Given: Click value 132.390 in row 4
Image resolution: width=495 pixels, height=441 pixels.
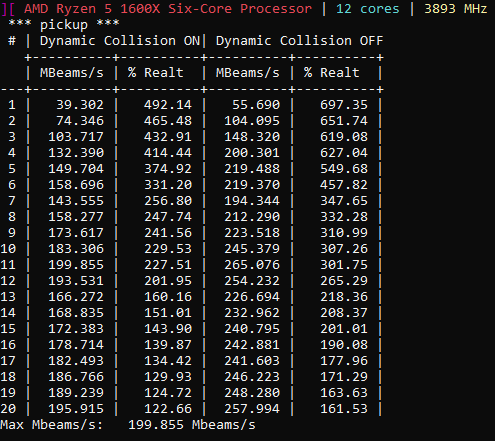Looking at the screenshot, I should pos(76,153).
